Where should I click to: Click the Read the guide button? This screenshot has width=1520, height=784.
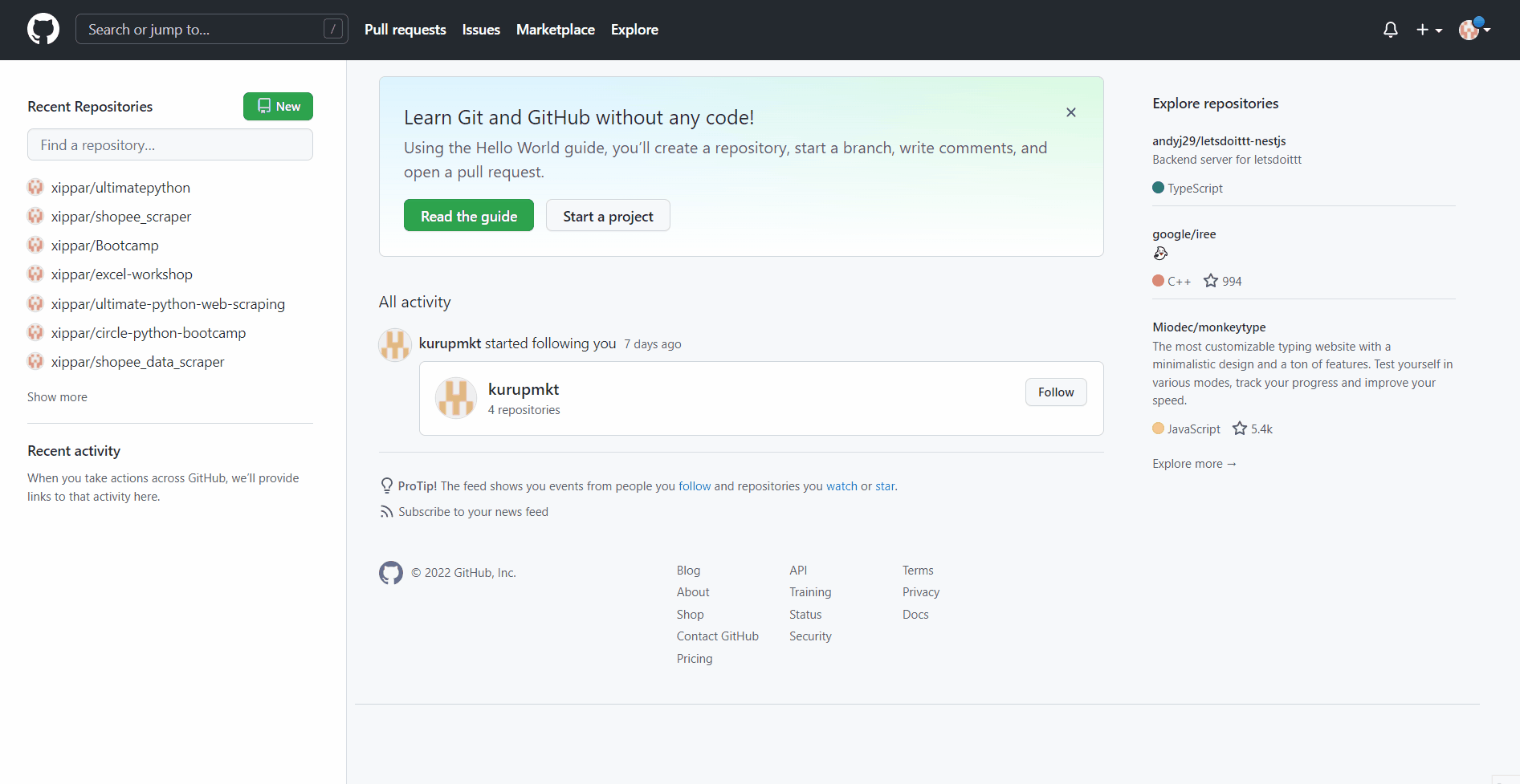(468, 215)
